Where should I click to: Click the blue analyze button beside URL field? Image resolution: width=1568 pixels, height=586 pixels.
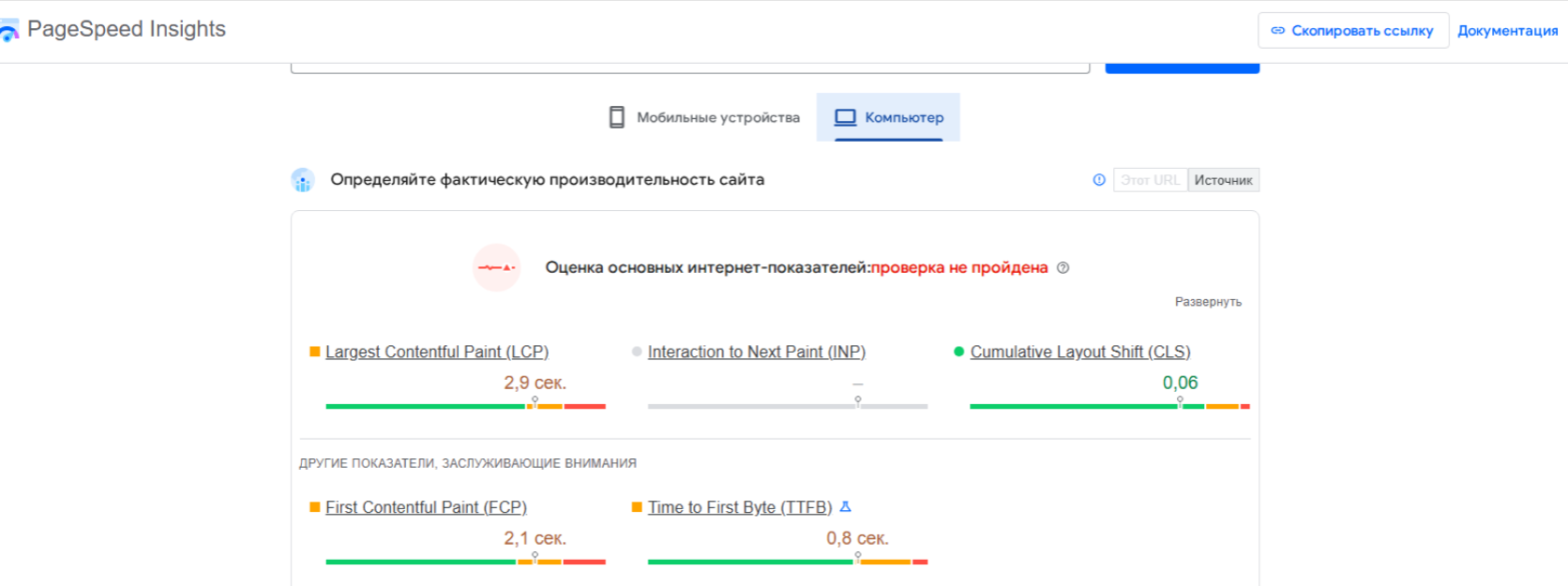tap(1182, 67)
